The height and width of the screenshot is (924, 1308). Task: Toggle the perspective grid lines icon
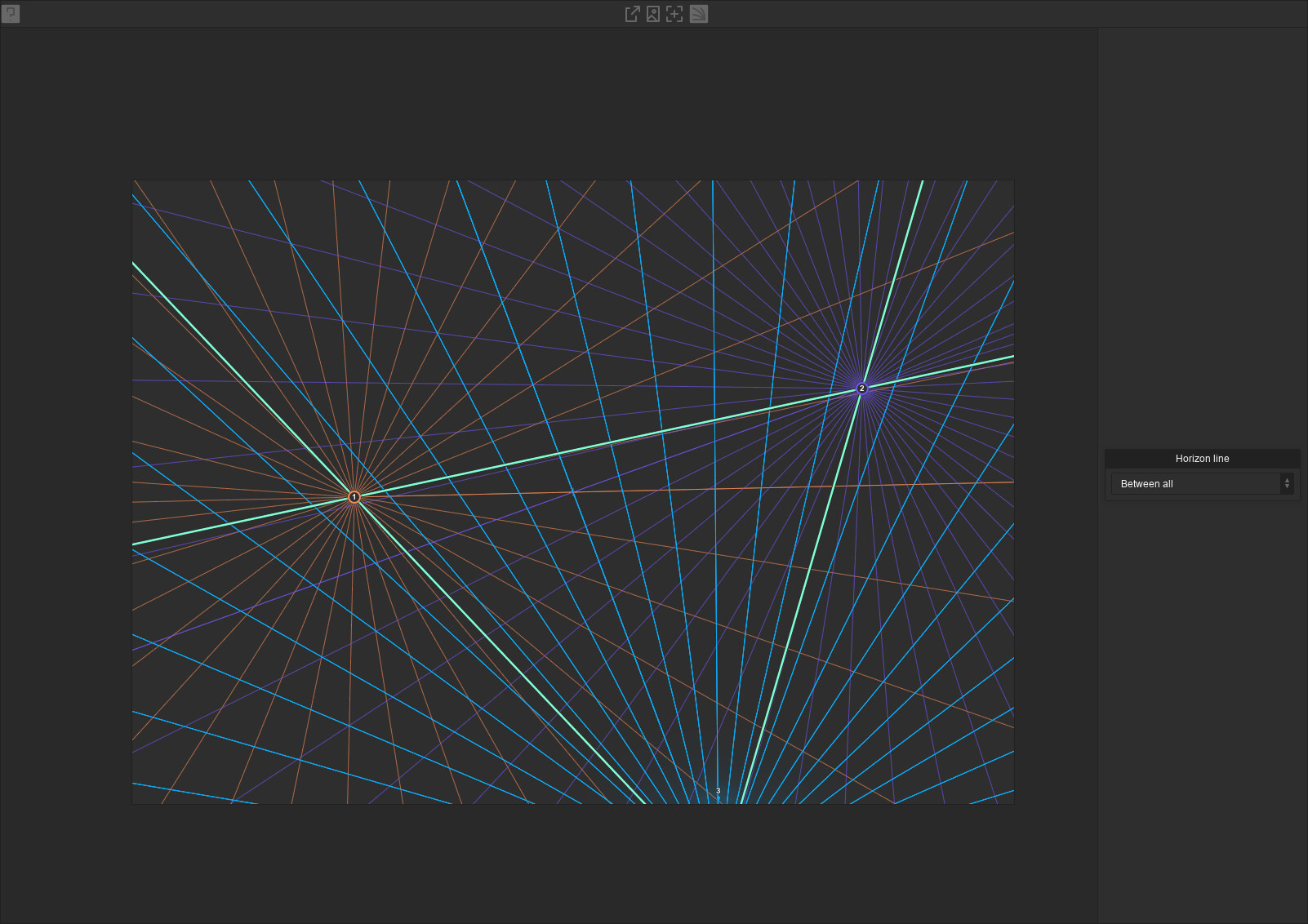699,14
